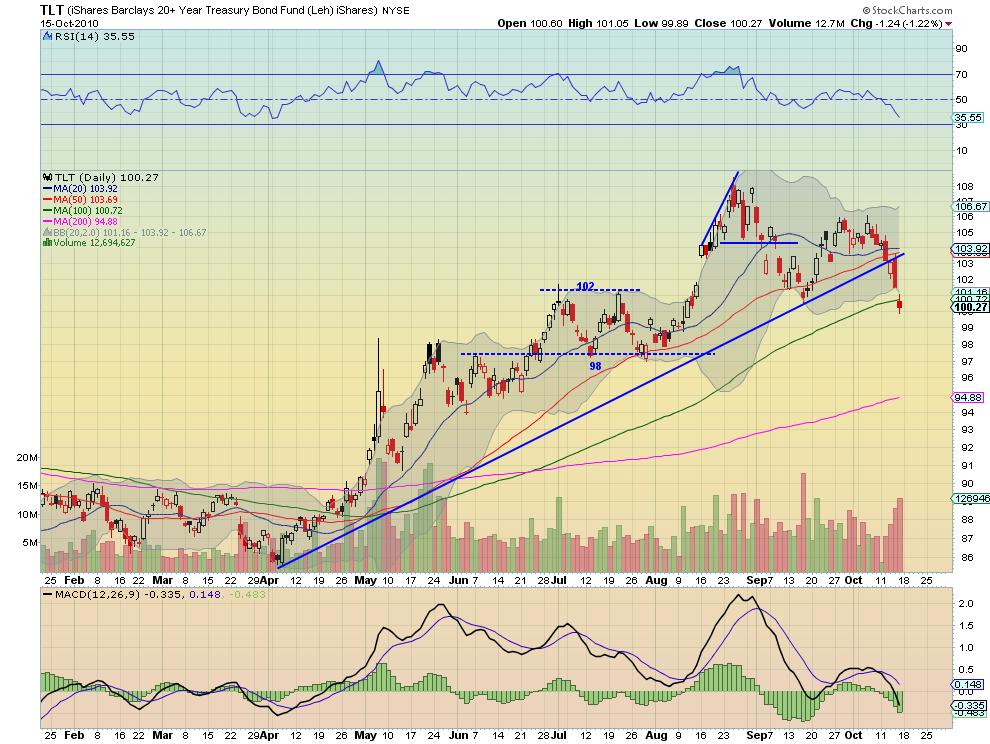Click the 102 resistance annotation
Image resolution: width=990 pixels, height=744 pixels.
(x=585, y=286)
